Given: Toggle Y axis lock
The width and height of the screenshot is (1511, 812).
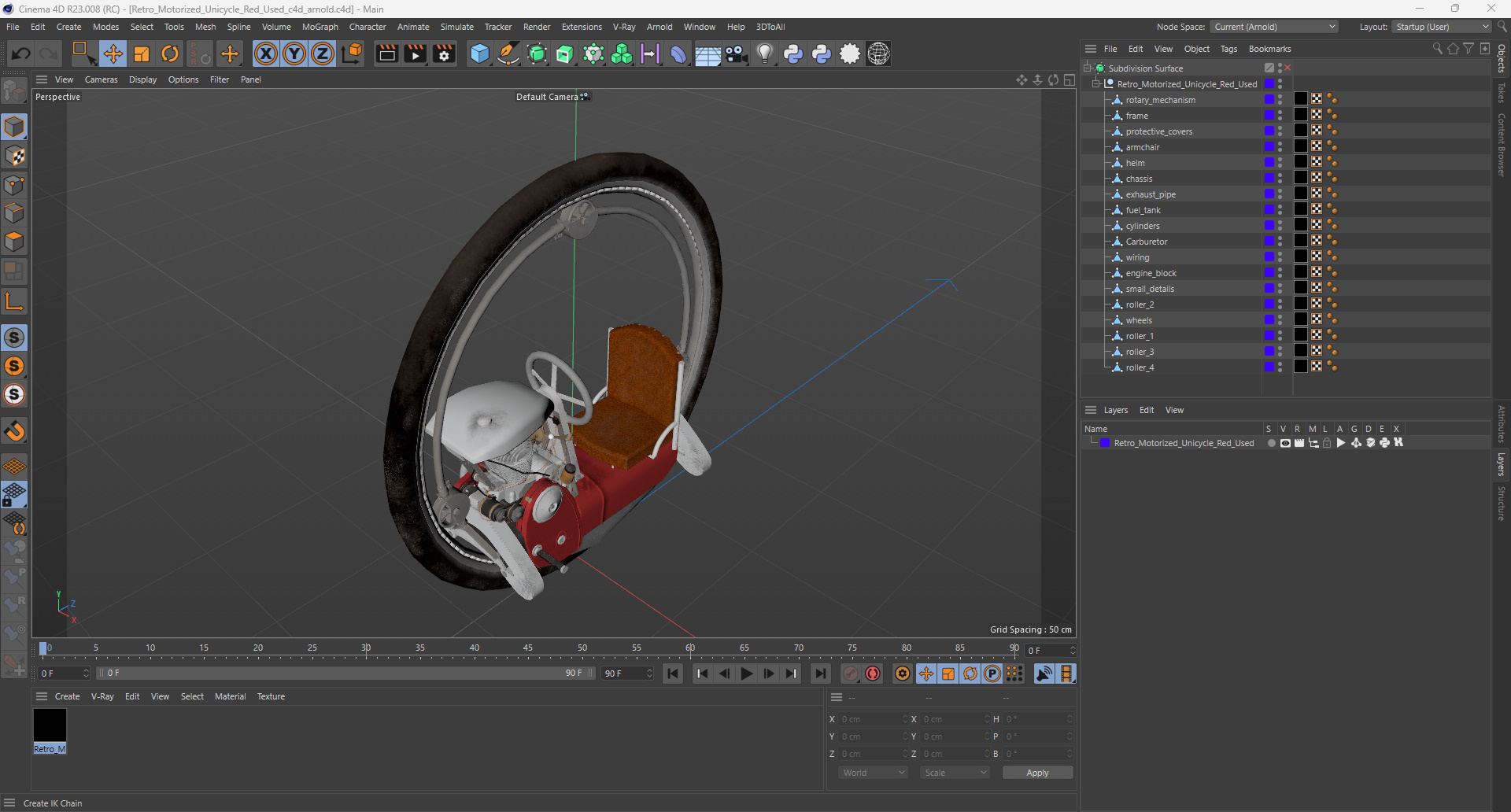Looking at the screenshot, I should click(294, 54).
